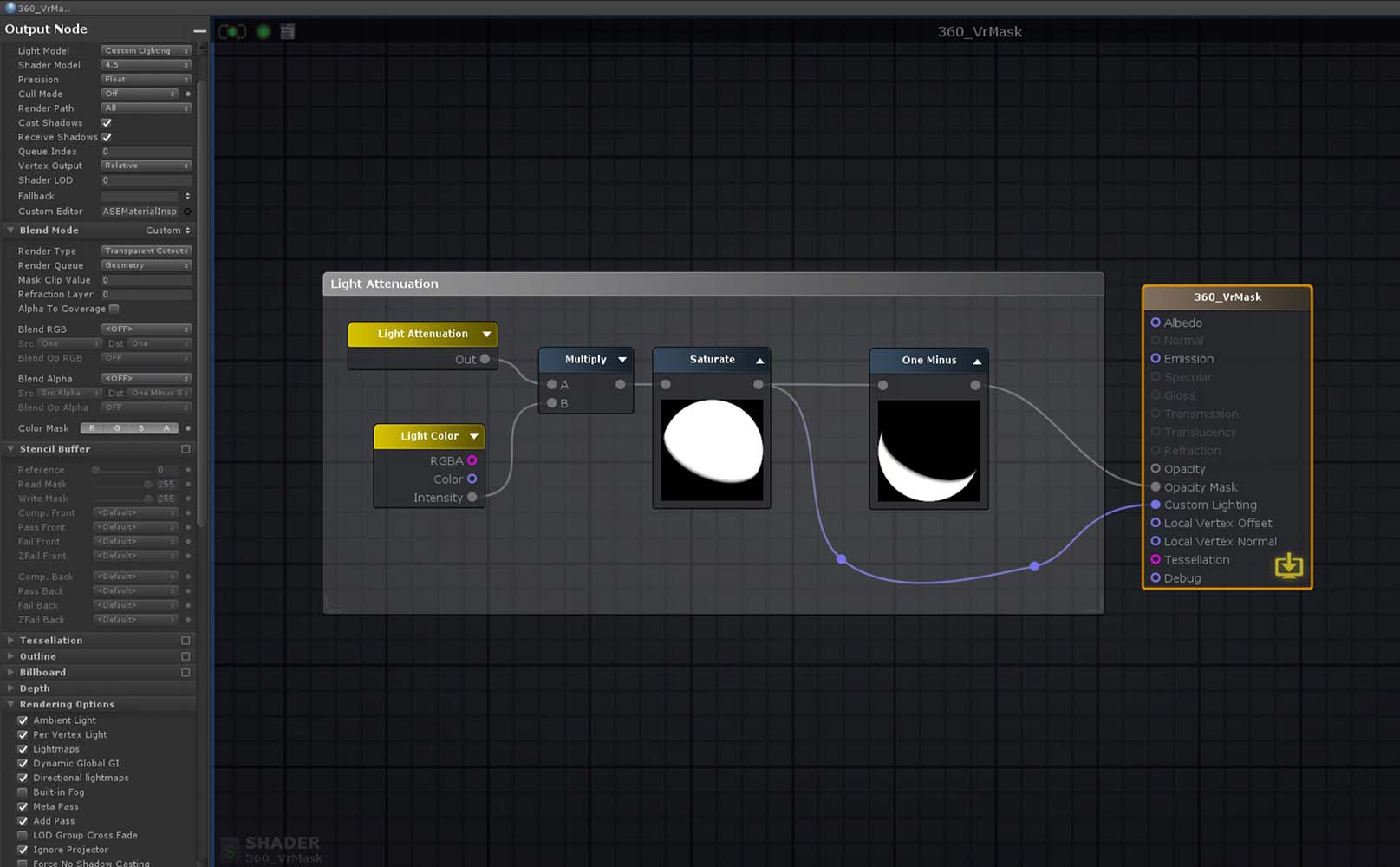Click Saturate node input port
The height and width of the screenshot is (867, 1400).
[x=666, y=384]
